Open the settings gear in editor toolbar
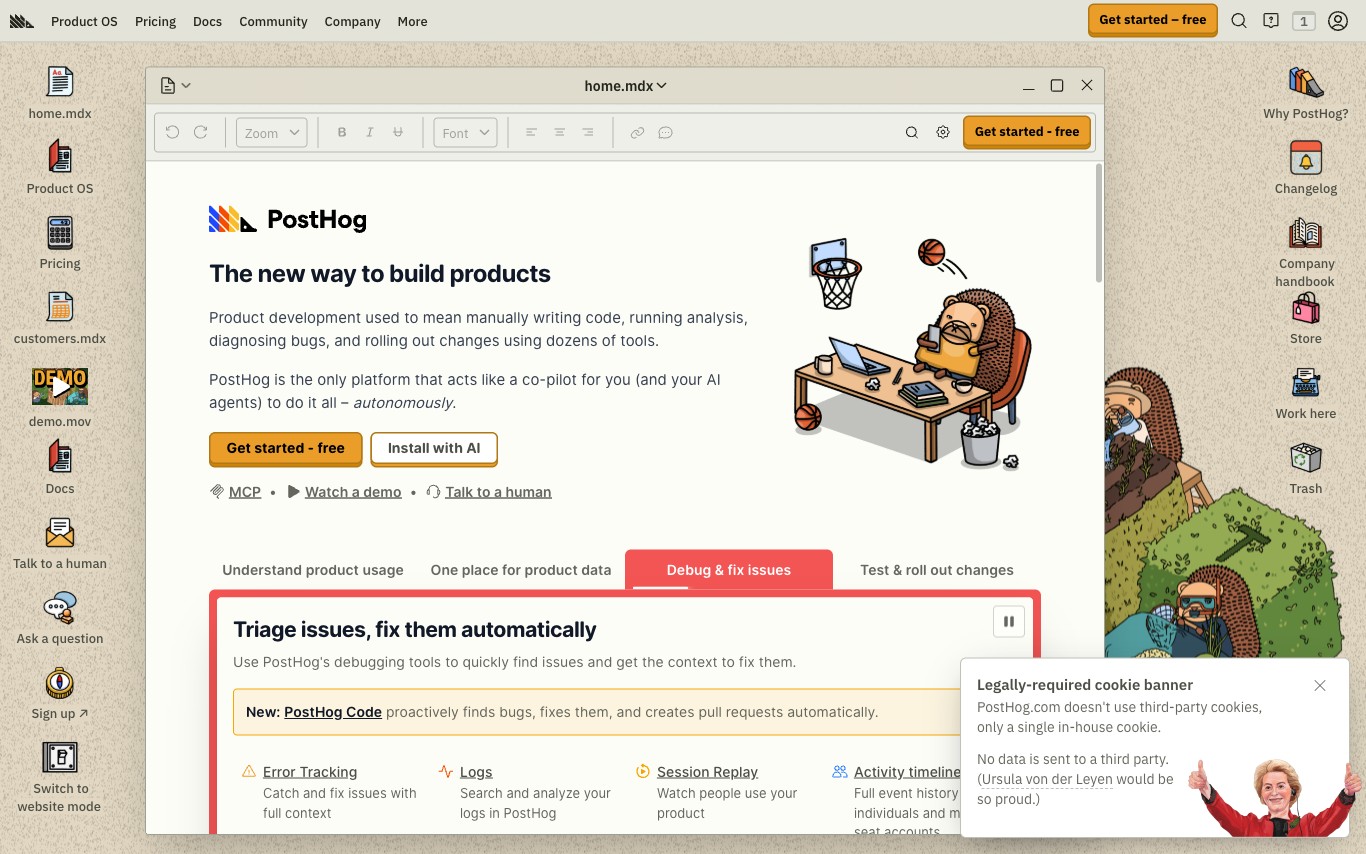The height and width of the screenshot is (854, 1366). 943,132
